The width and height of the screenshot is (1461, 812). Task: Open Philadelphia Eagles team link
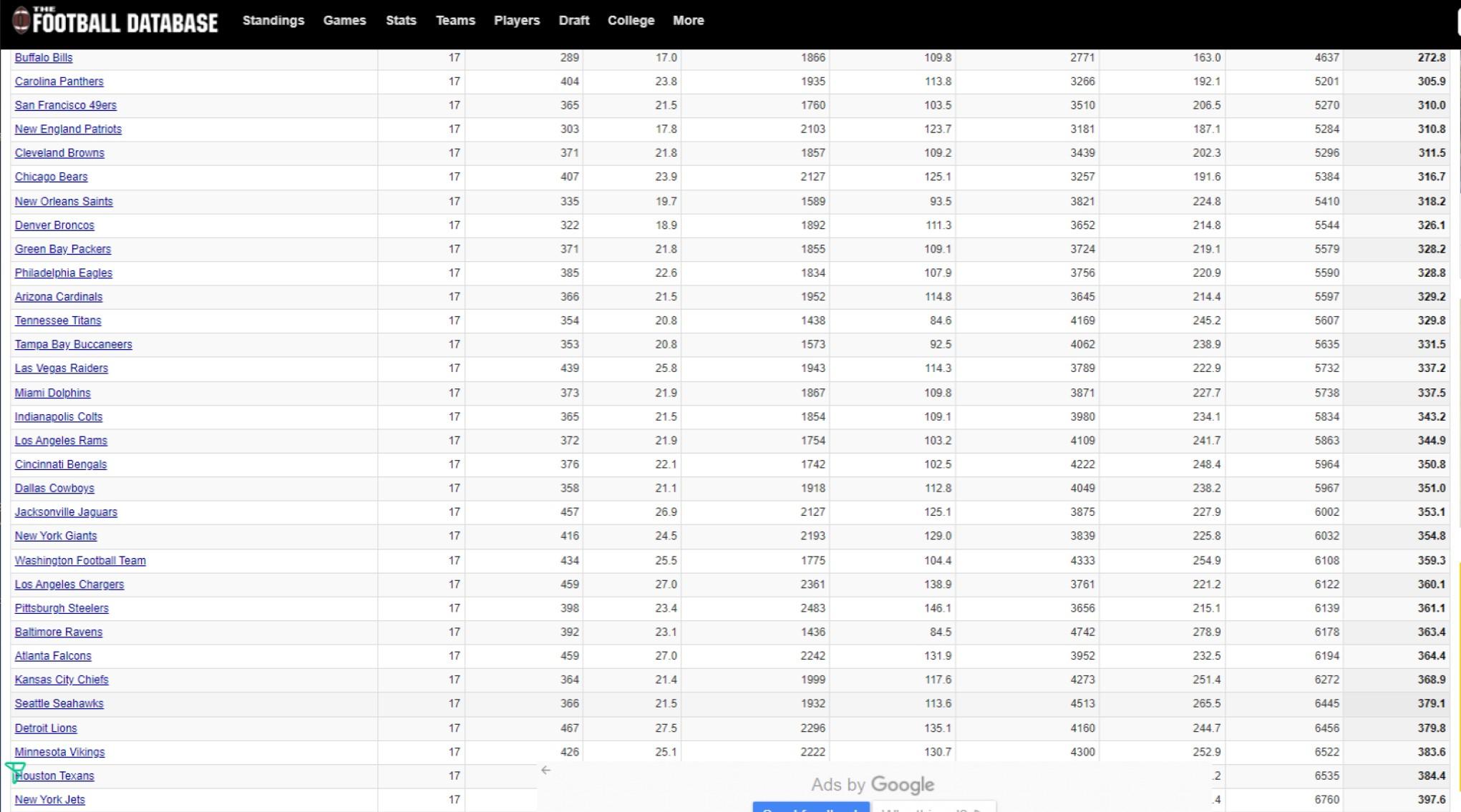pos(64,273)
